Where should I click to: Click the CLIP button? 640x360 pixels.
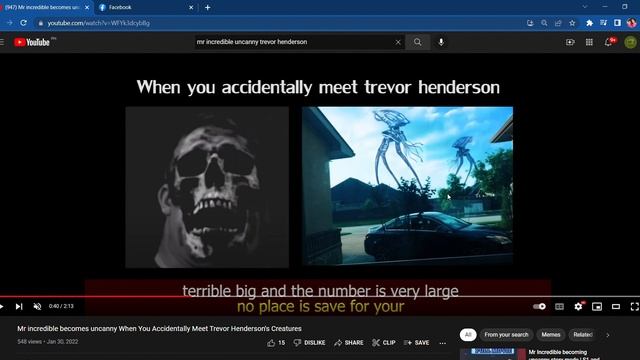(x=384, y=343)
